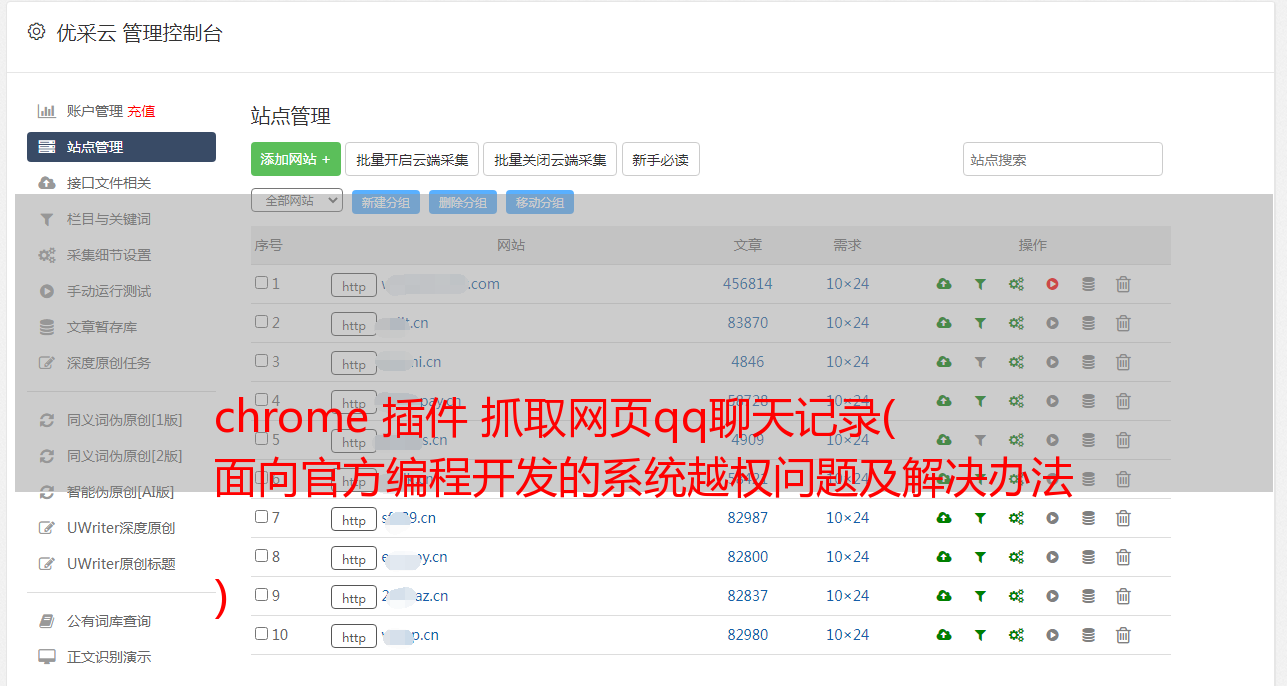Viewport: 1287px width, 686px height.
Task: Tick the checkbox for site row 2
Action: pyautogui.click(x=261, y=322)
